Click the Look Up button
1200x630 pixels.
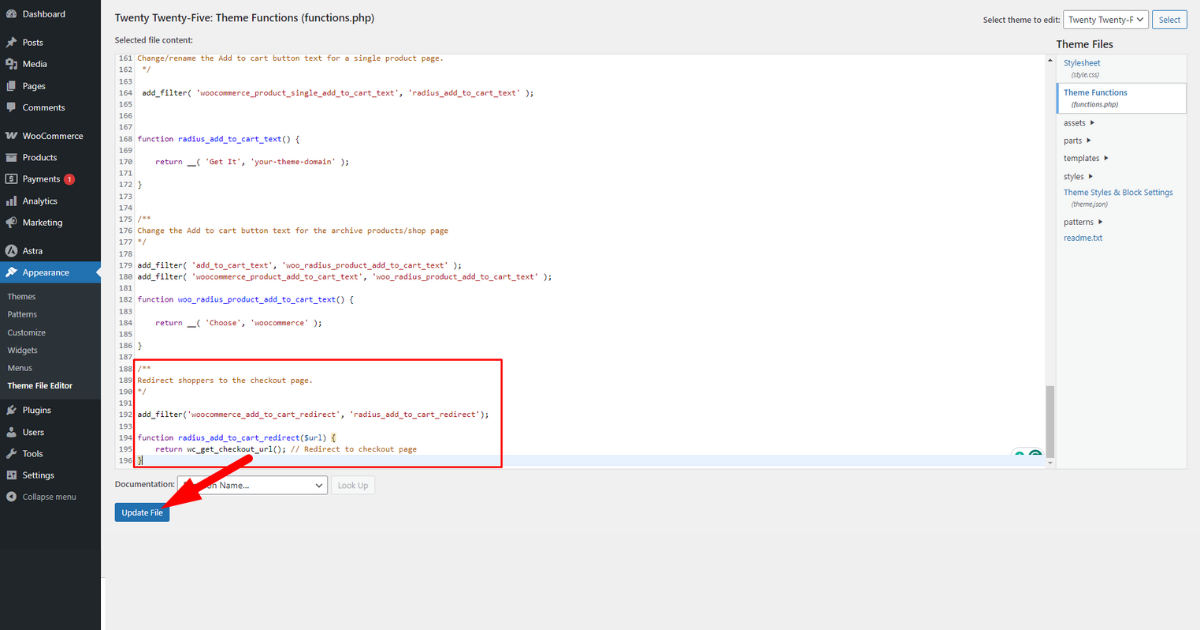point(353,485)
